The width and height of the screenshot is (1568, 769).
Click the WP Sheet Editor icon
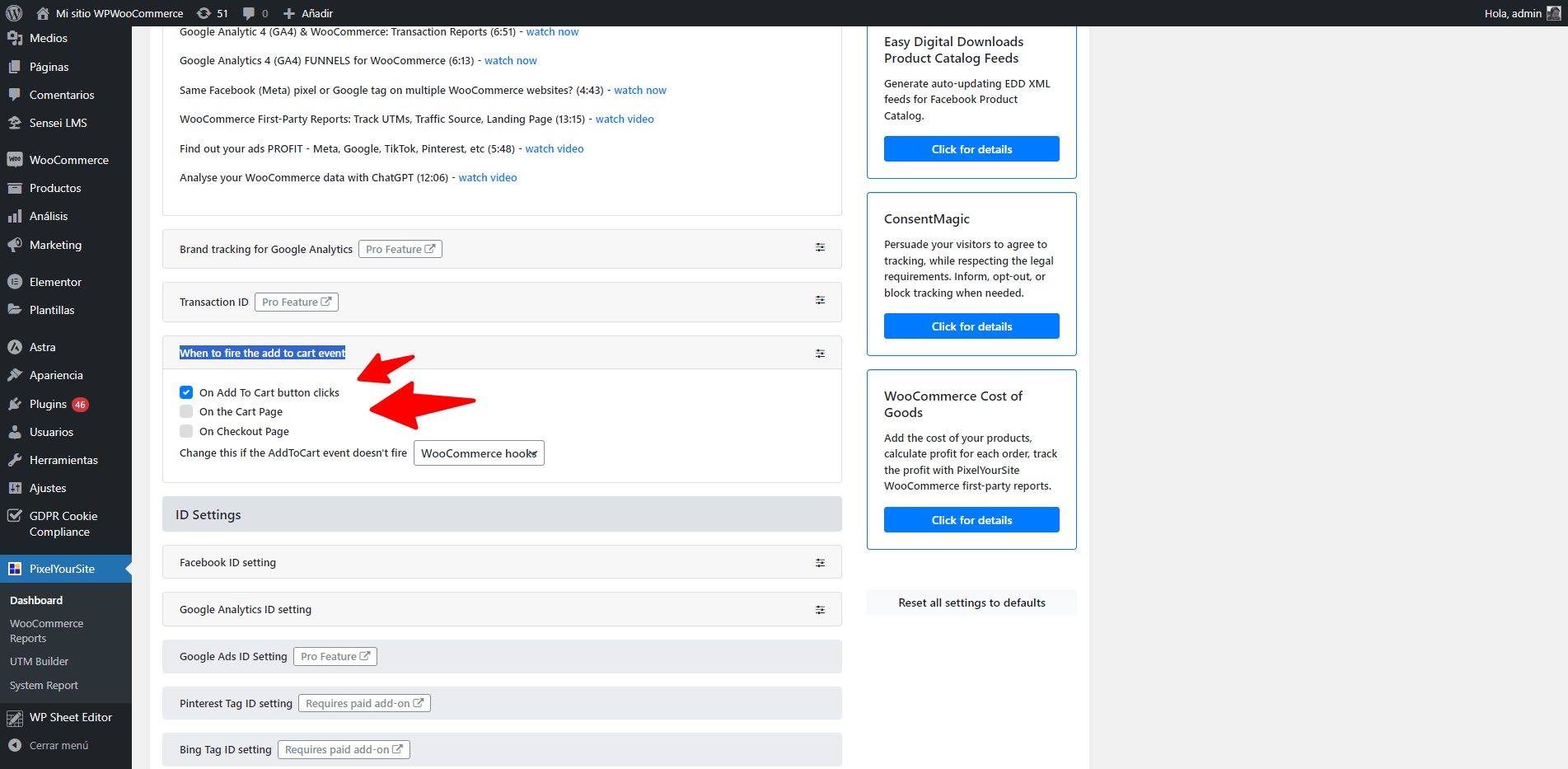pos(15,718)
